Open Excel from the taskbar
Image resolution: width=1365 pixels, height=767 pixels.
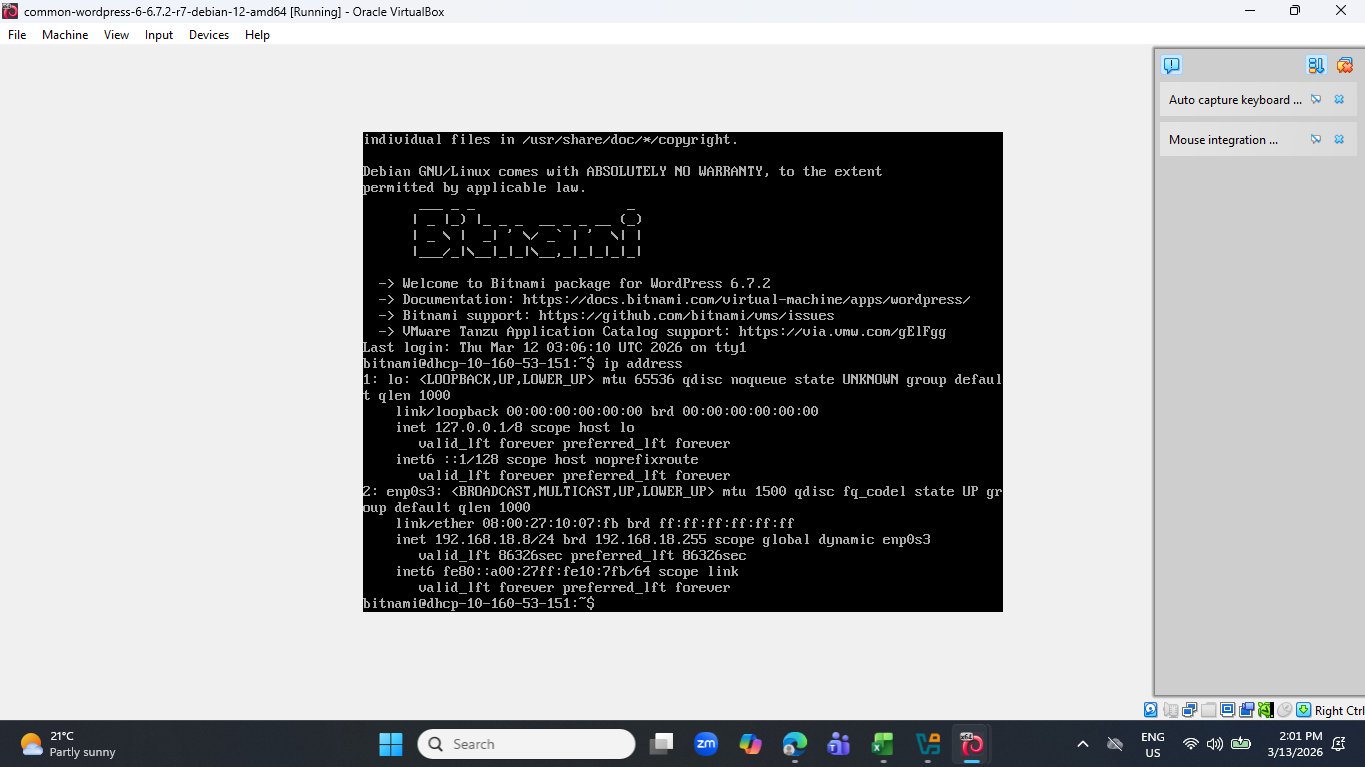[x=882, y=744]
